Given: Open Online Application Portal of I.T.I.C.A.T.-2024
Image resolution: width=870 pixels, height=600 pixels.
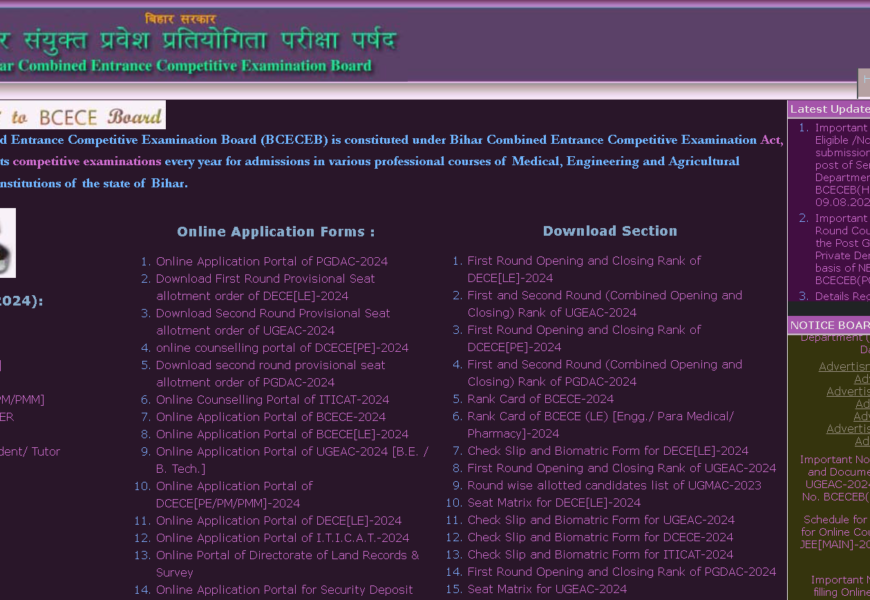Looking at the screenshot, I should pyautogui.click(x=282, y=538).
